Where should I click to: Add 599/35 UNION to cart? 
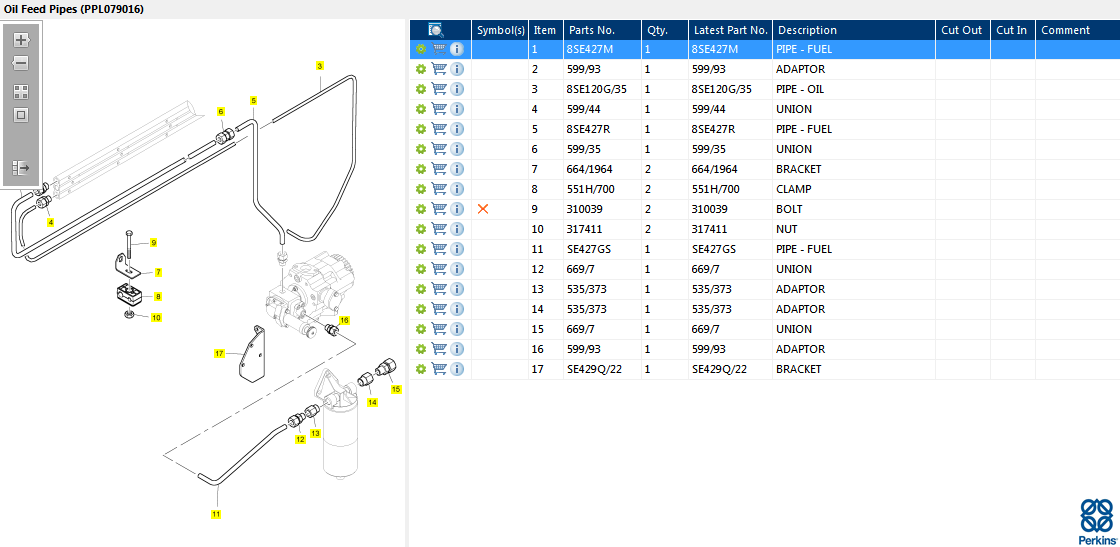tap(439, 149)
